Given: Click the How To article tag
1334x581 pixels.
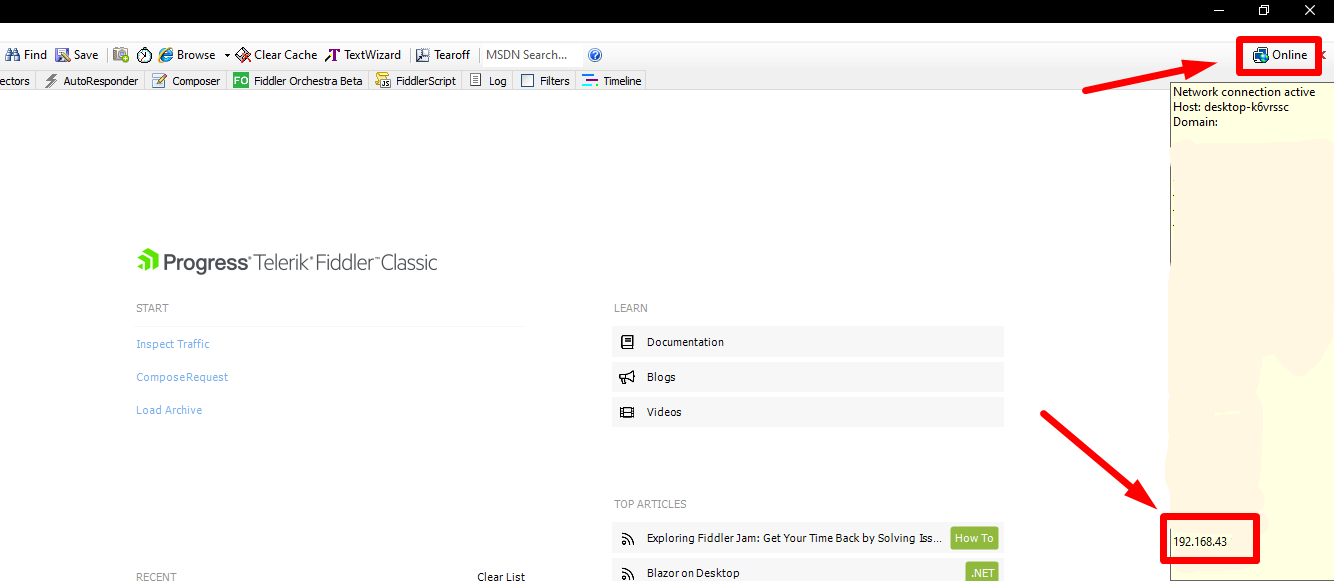Looking at the screenshot, I should [974, 538].
